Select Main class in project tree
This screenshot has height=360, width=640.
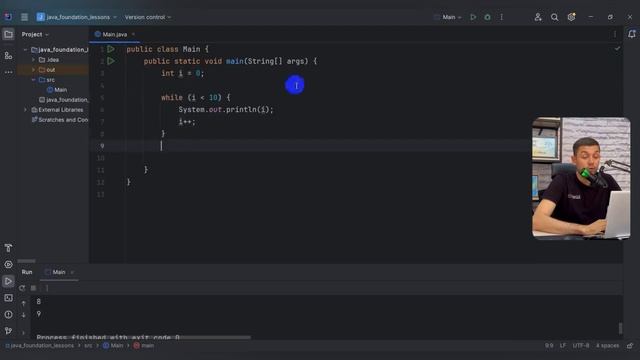[x=57, y=90]
